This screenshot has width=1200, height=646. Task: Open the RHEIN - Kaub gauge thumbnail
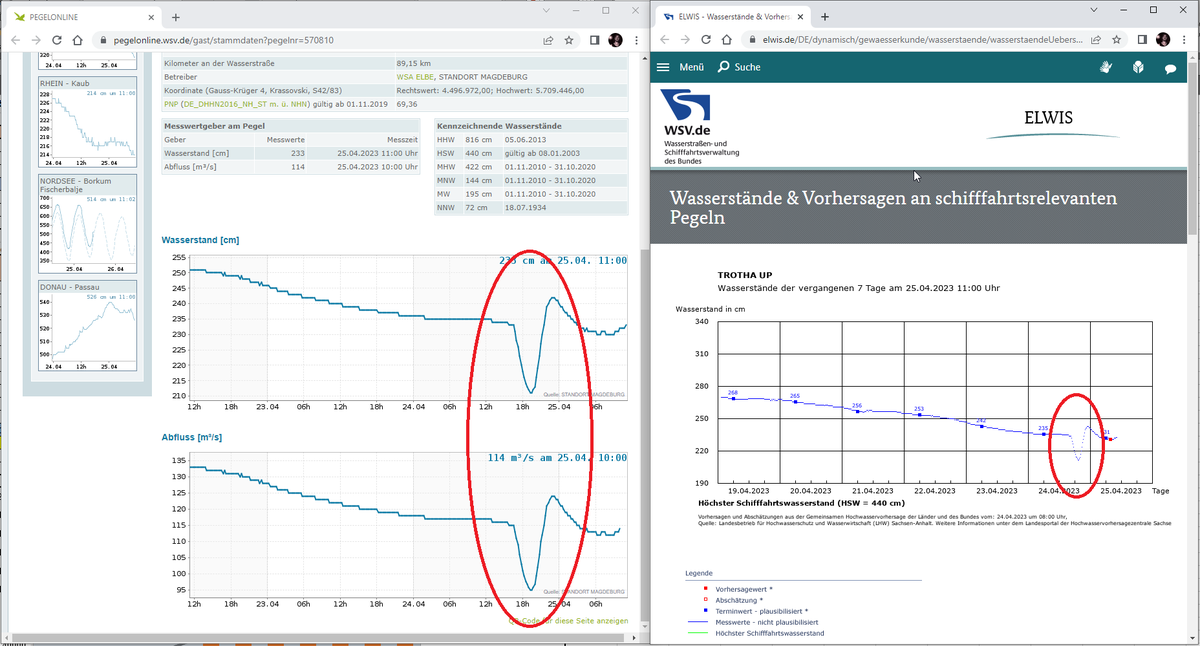[x=89, y=122]
